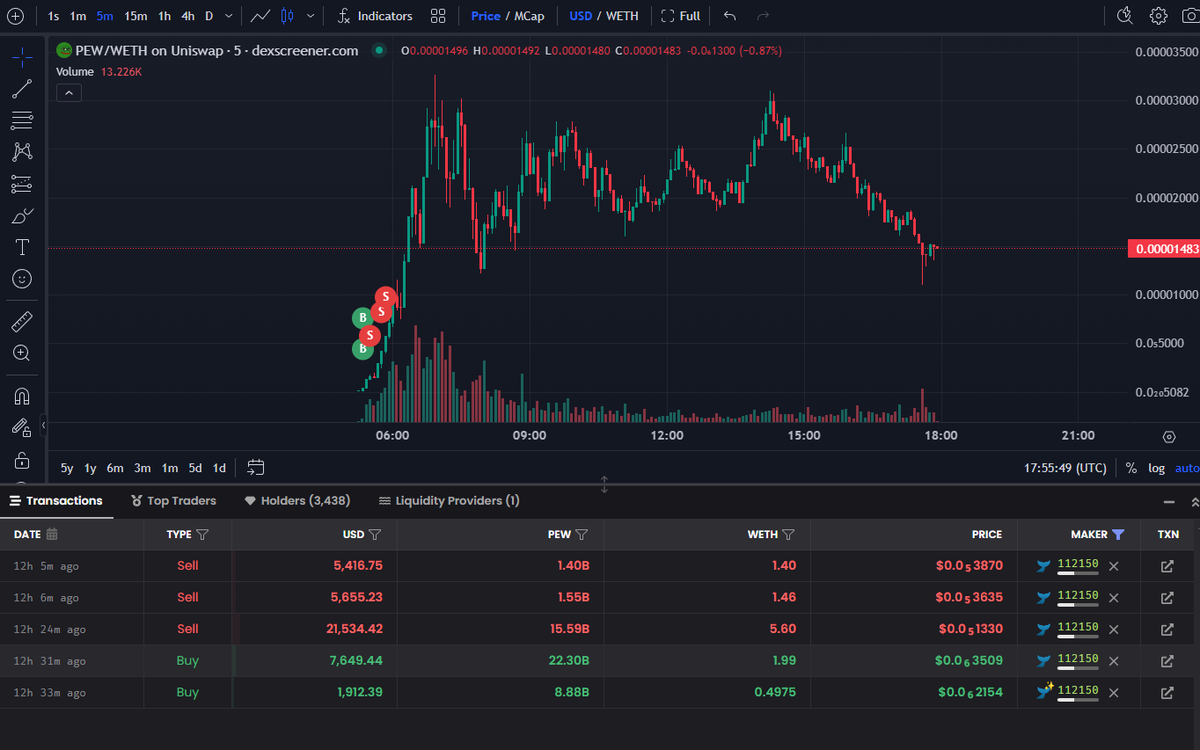Toggle DATE column calendar format
Screen dimensions: 1200x750
[52, 534]
